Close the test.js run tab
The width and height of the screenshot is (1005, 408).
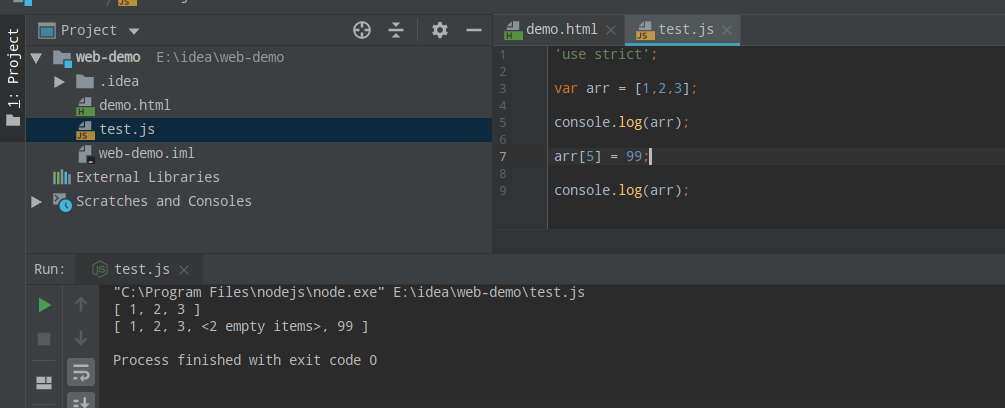tap(184, 270)
